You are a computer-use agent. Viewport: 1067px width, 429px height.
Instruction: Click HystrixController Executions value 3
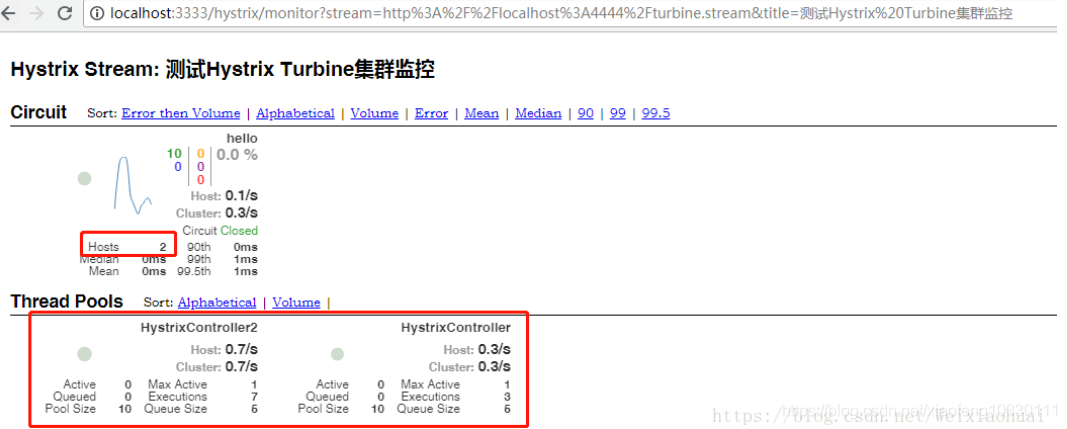507,396
